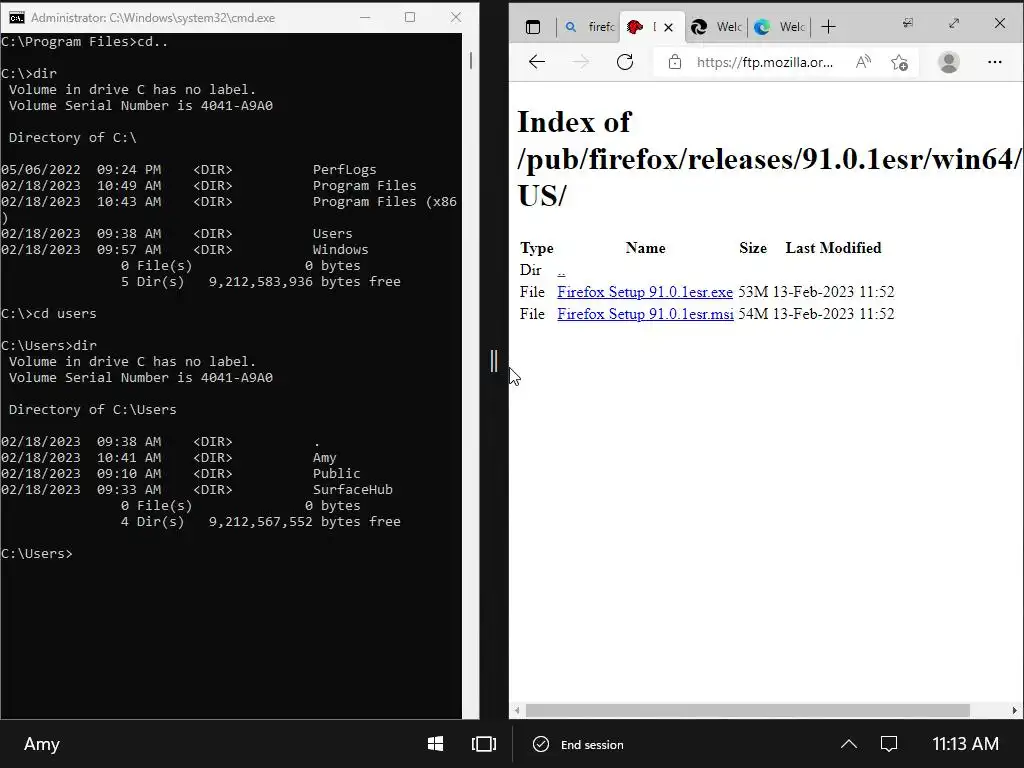The image size is (1024, 768).
Task: Click the 'PerfLogs' directory entry in cmd
Action: [x=344, y=170]
